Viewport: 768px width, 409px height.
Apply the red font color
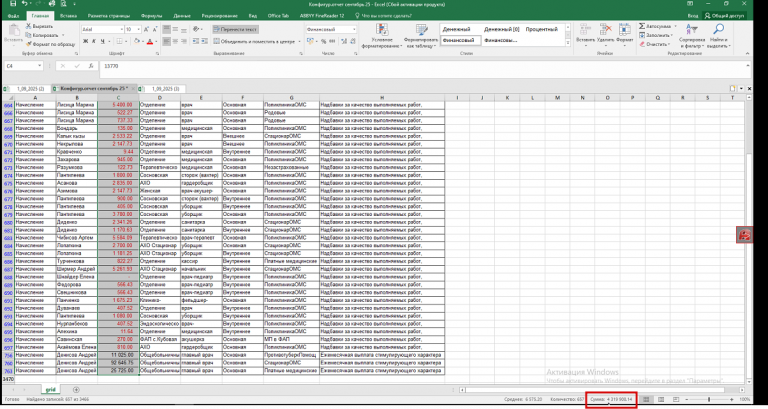click(150, 42)
